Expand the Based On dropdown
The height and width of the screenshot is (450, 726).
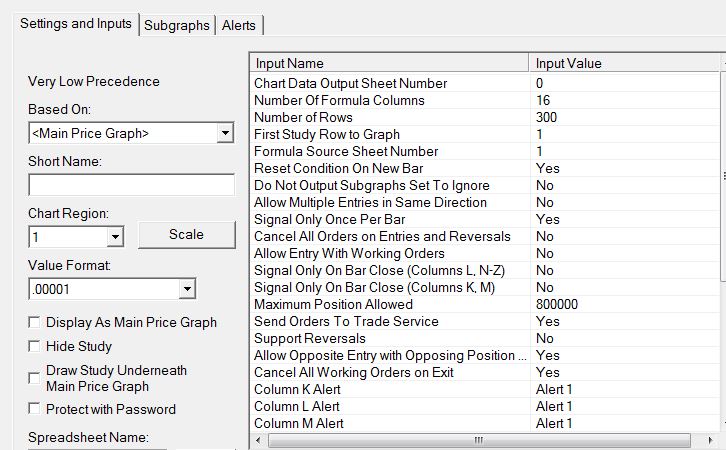224,133
